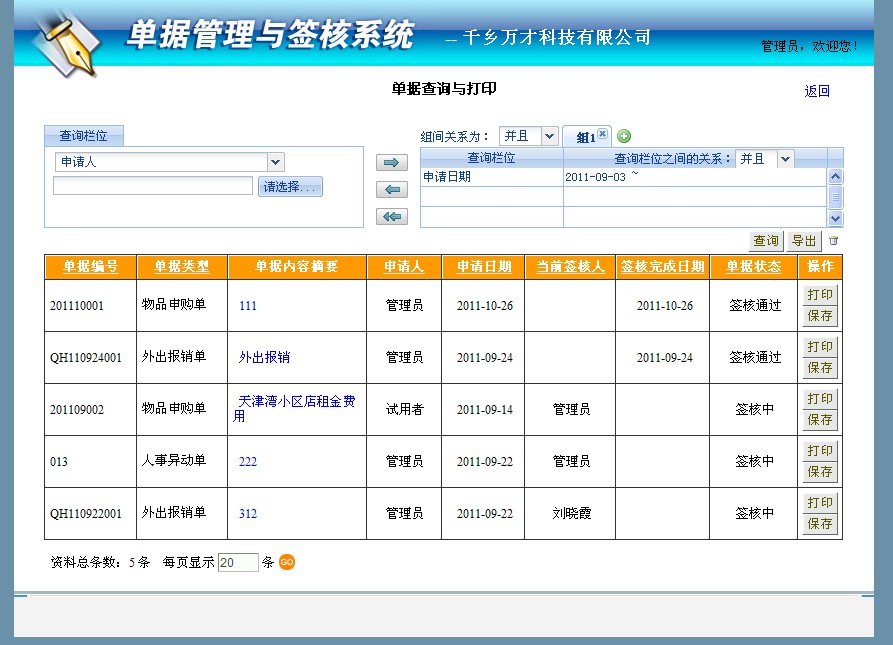
Task: Close the 组1 tab with its x icon
Action: pos(603,134)
